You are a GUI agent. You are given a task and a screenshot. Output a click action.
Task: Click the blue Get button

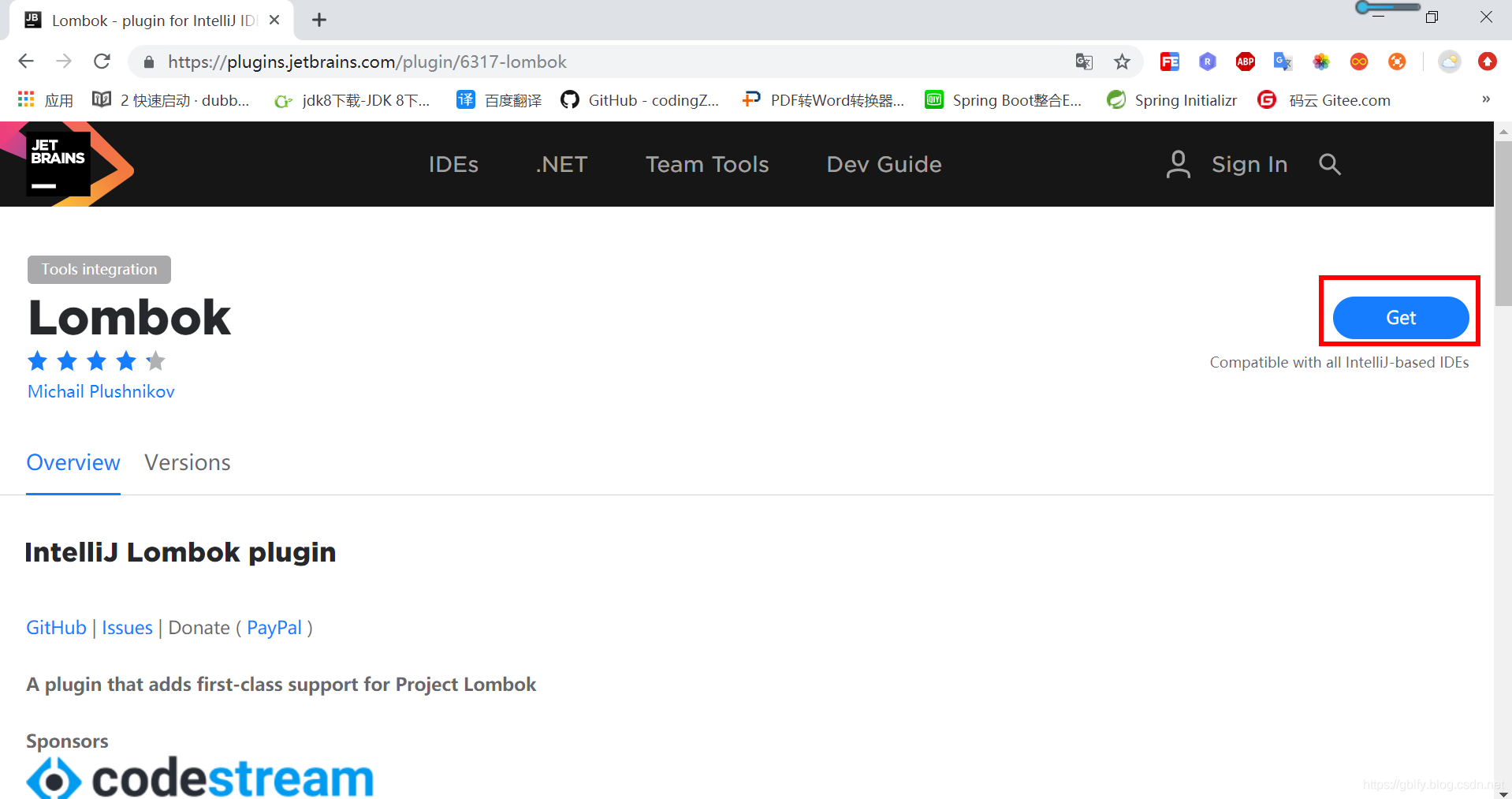point(1400,318)
